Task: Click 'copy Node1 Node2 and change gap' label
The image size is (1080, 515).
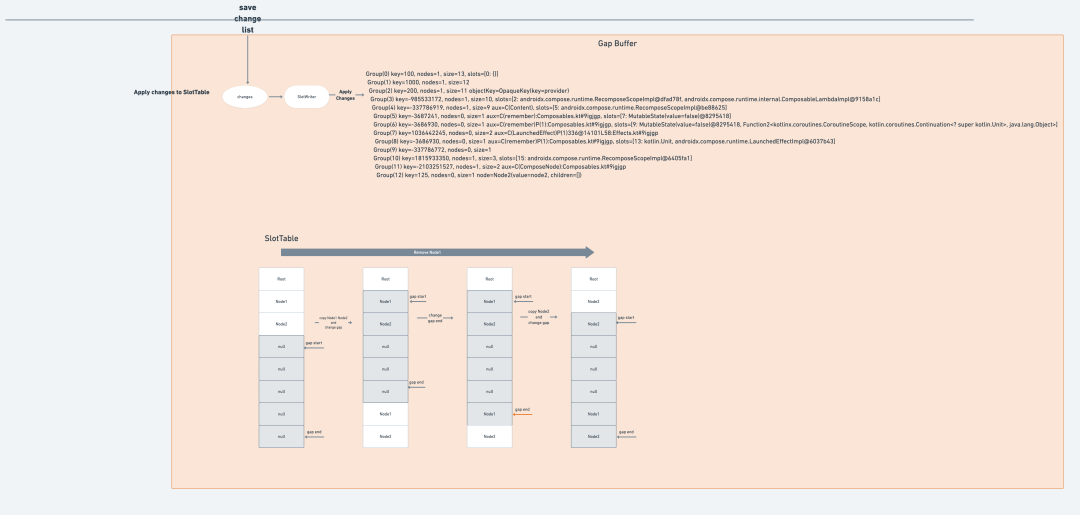Action: coord(333,322)
